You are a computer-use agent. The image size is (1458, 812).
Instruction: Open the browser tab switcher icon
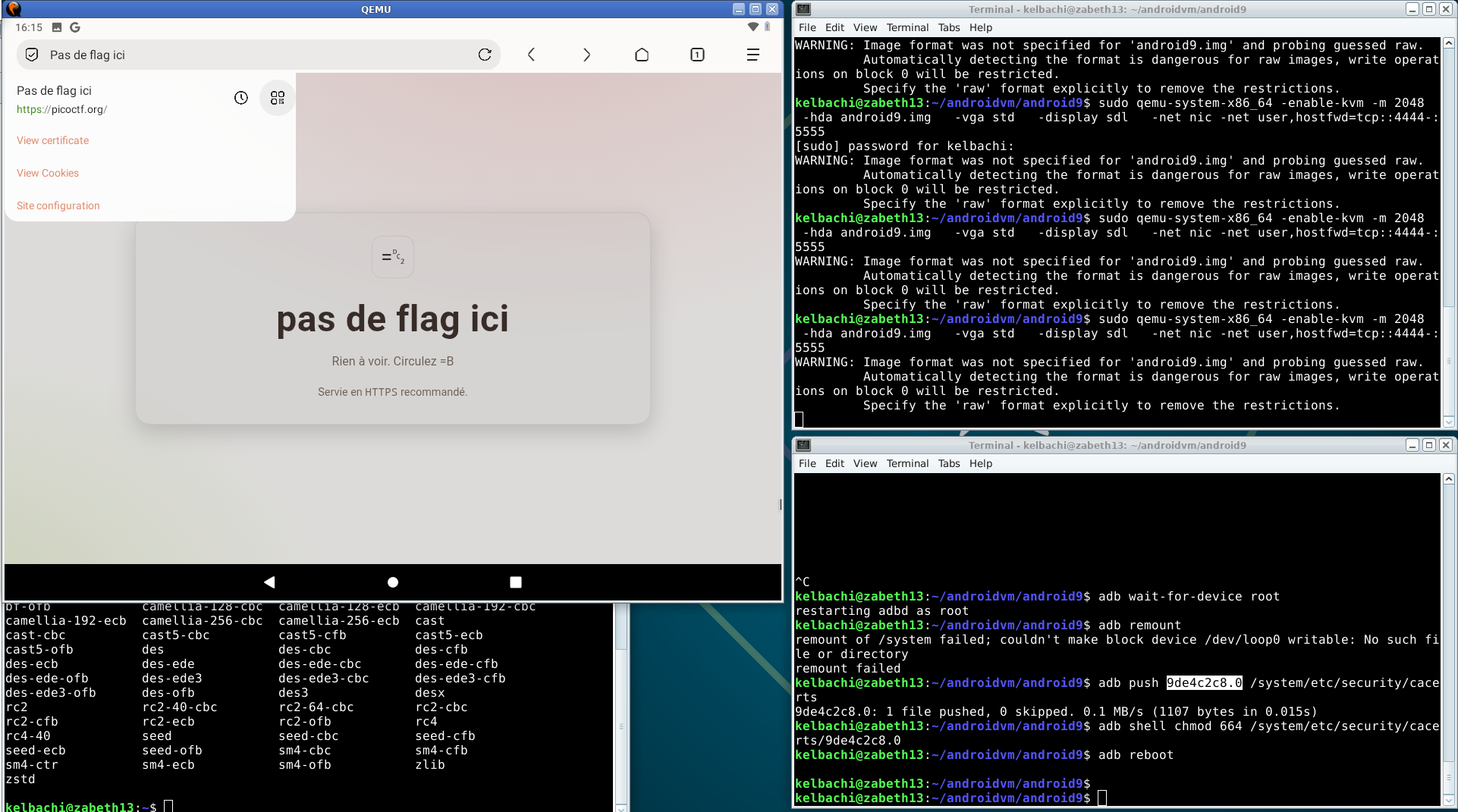click(x=697, y=55)
